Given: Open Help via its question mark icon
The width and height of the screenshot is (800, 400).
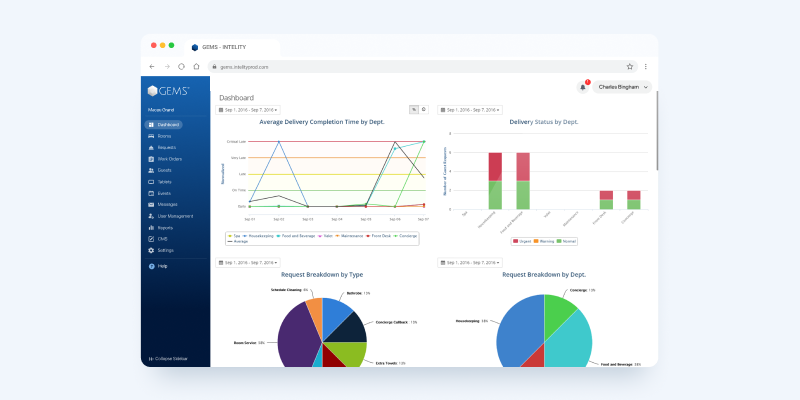Looking at the screenshot, I should coord(152,266).
